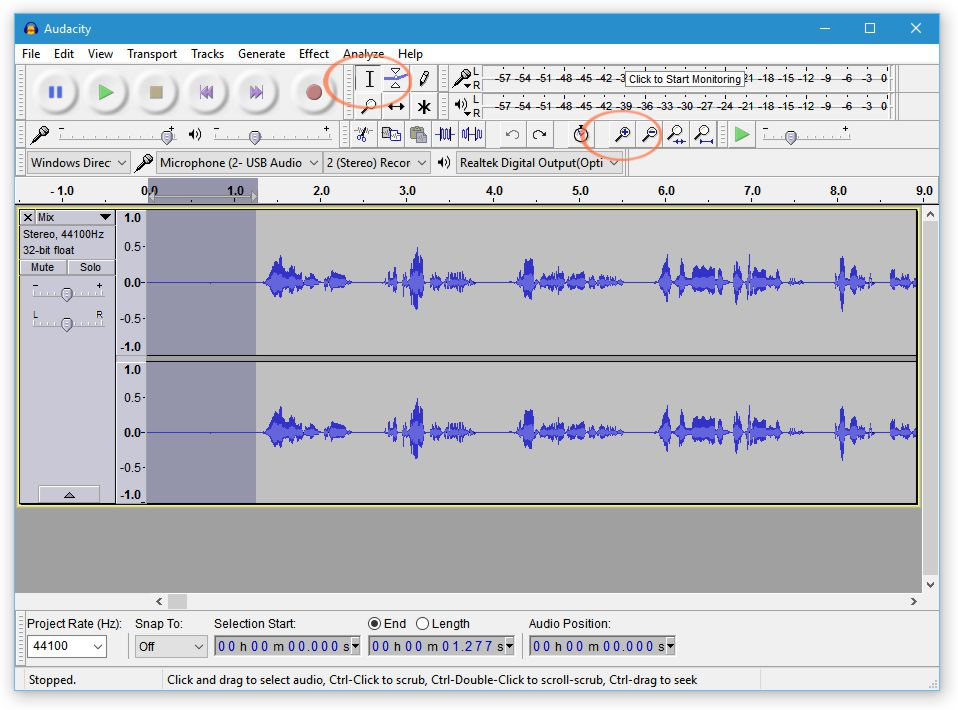Click the Mix track gain slider
958x710 pixels.
point(67,293)
